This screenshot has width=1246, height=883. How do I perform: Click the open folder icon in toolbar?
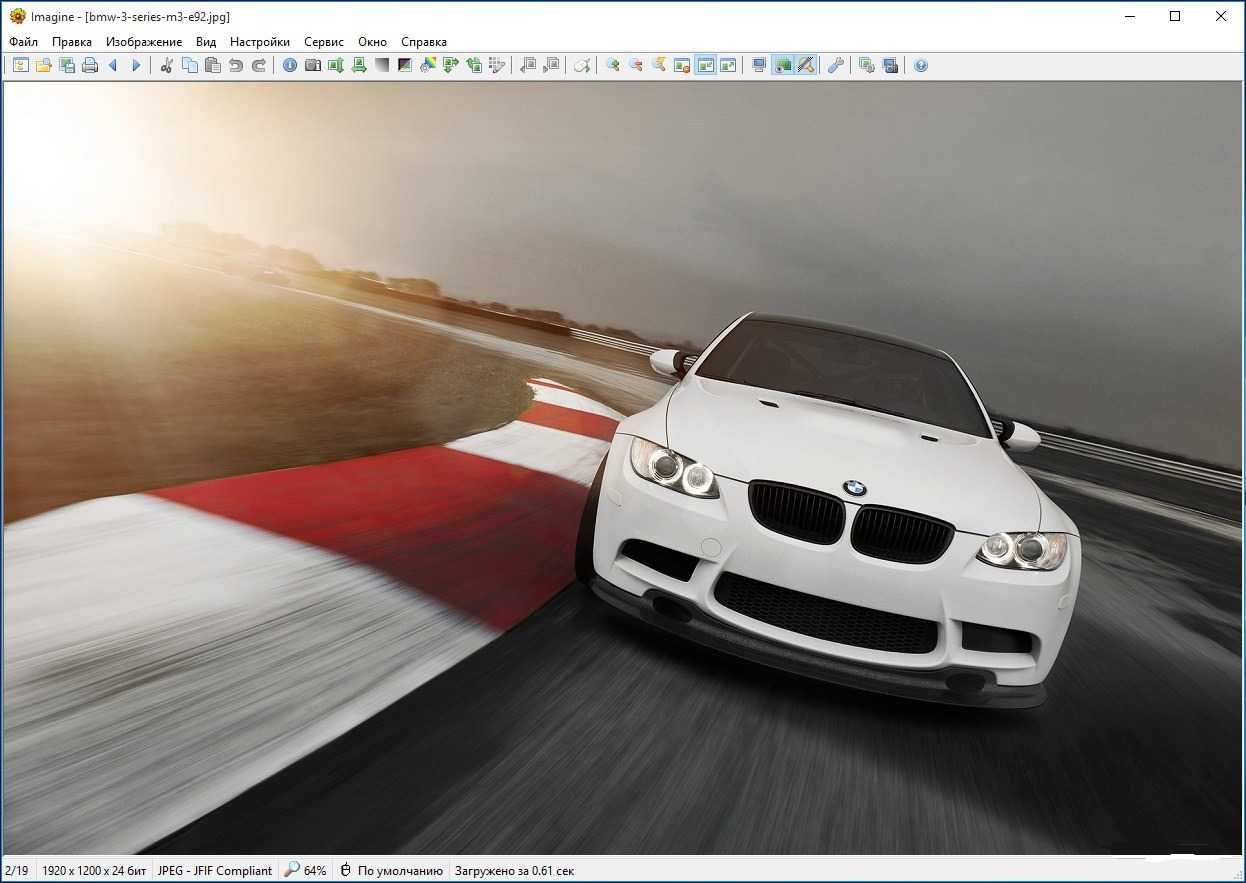(x=44, y=66)
